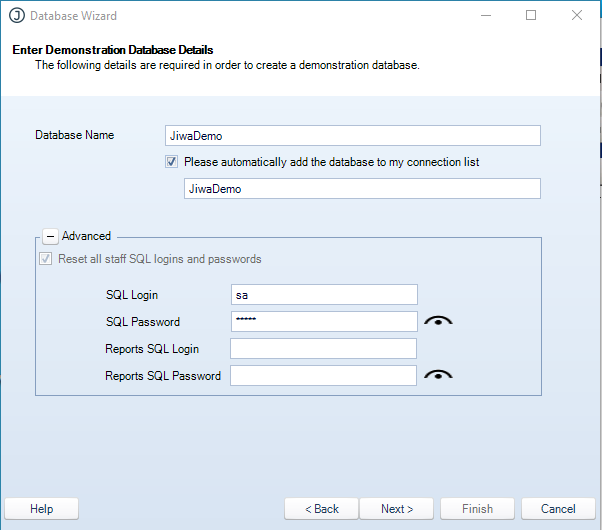Click into the SQL Password field

(323, 321)
